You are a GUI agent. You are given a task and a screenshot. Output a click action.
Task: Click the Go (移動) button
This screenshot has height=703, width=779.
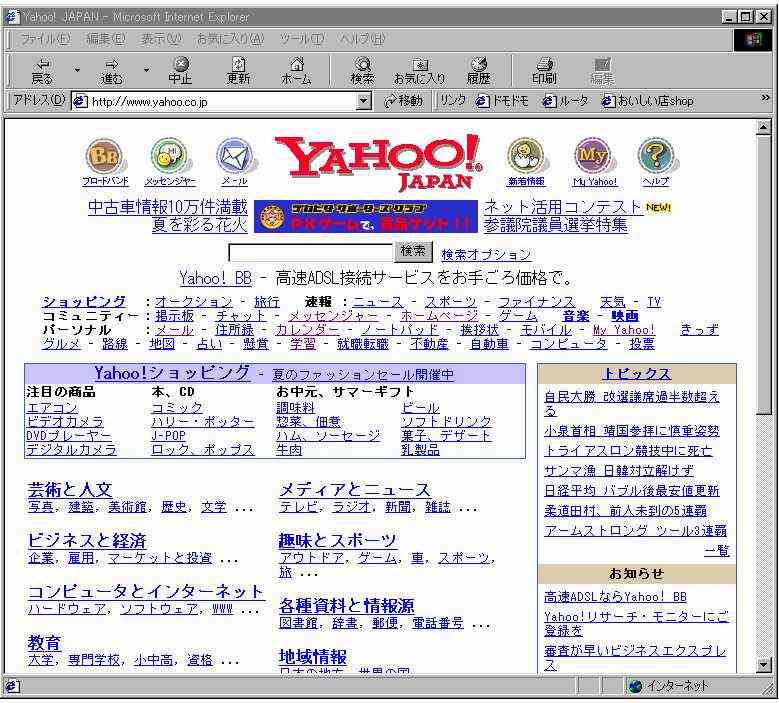[404, 101]
